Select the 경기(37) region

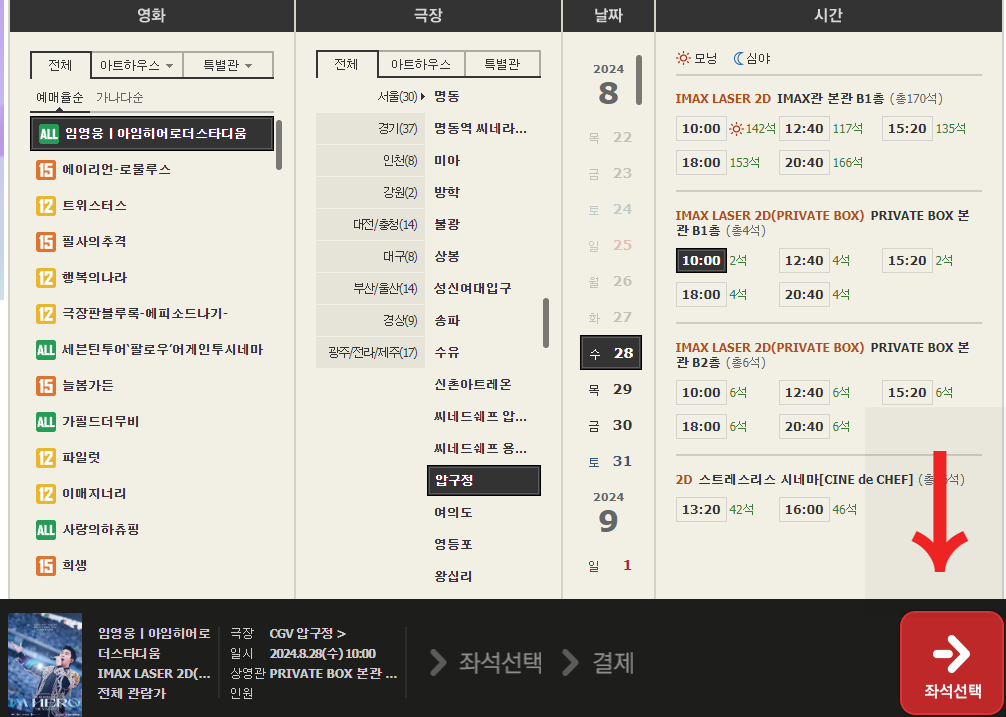(370, 128)
